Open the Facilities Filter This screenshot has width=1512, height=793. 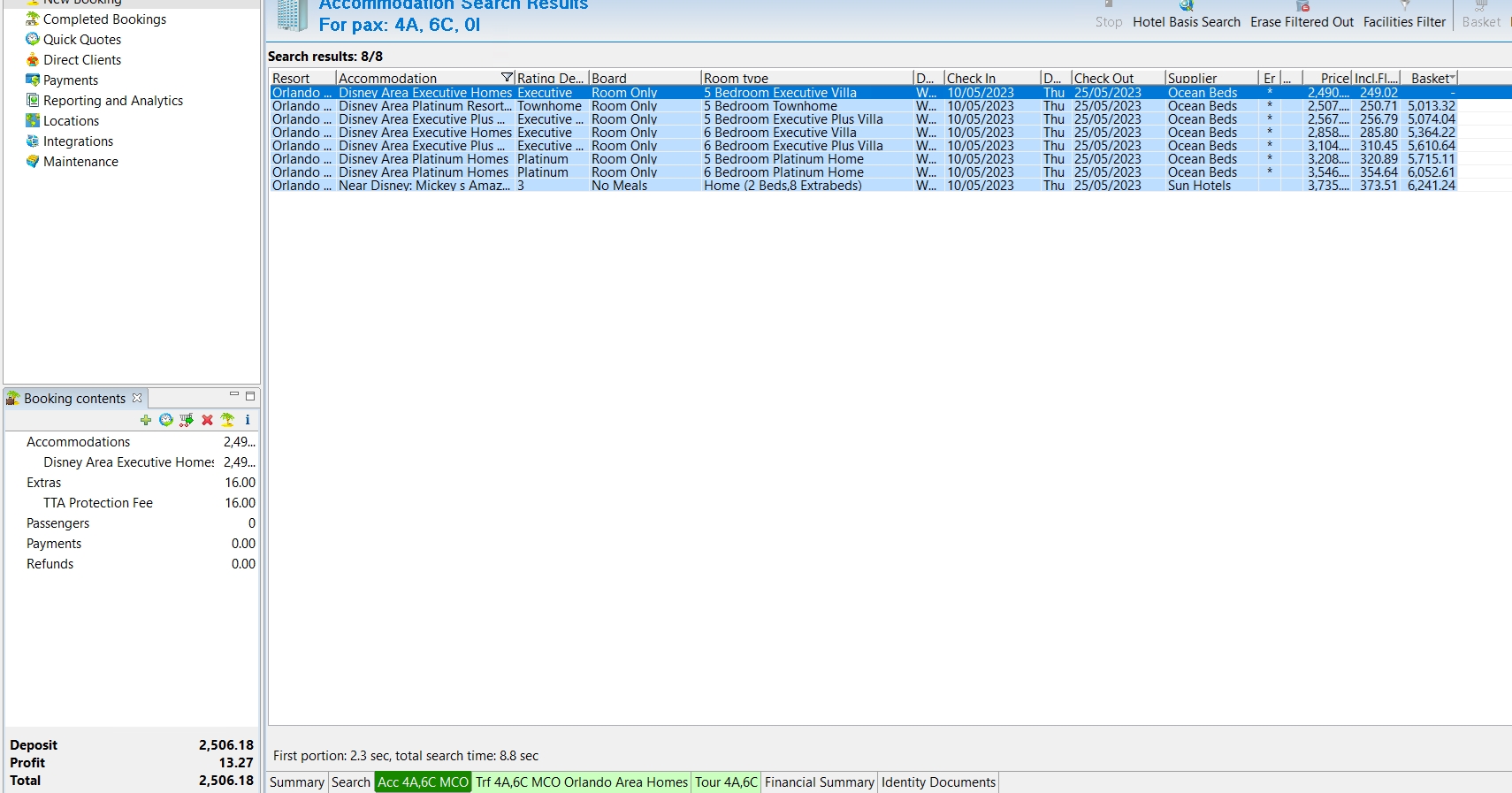(x=1404, y=15)
